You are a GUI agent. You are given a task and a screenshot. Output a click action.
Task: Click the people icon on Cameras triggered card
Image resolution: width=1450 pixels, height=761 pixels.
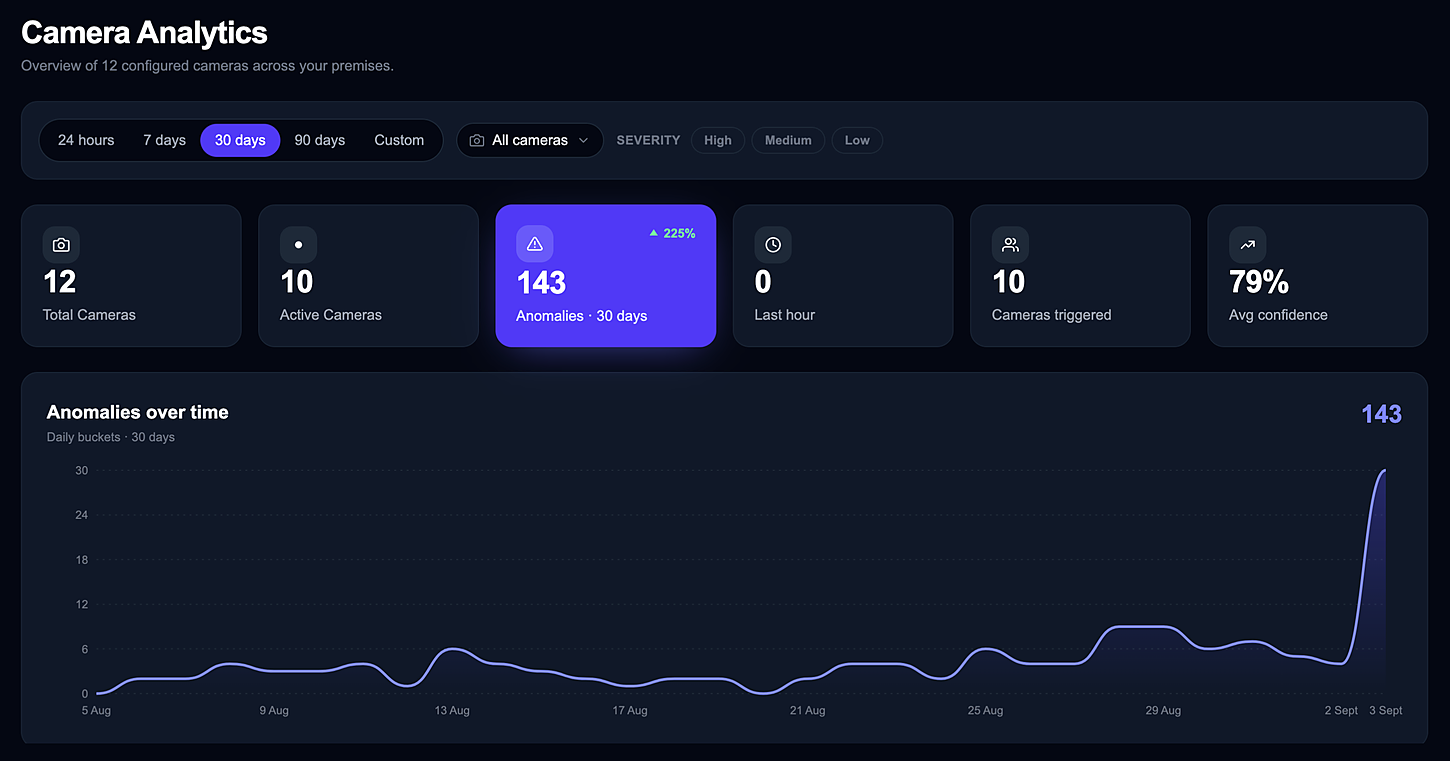point(1010,245)
